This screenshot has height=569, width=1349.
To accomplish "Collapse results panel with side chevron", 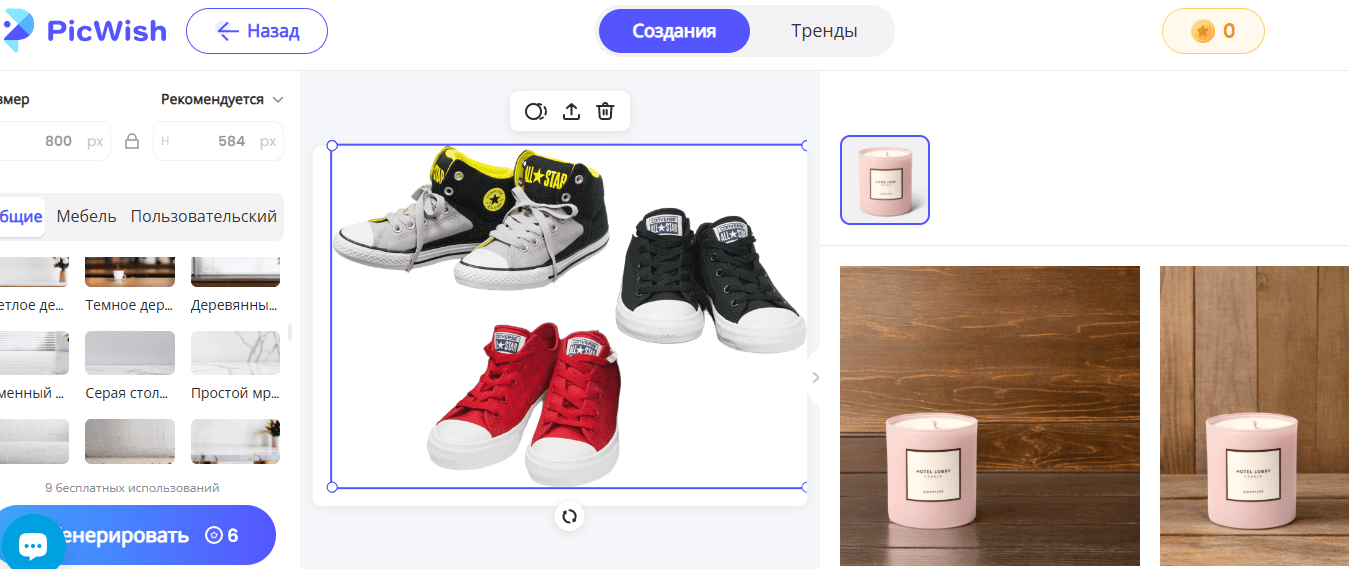I will pos(815,377).
